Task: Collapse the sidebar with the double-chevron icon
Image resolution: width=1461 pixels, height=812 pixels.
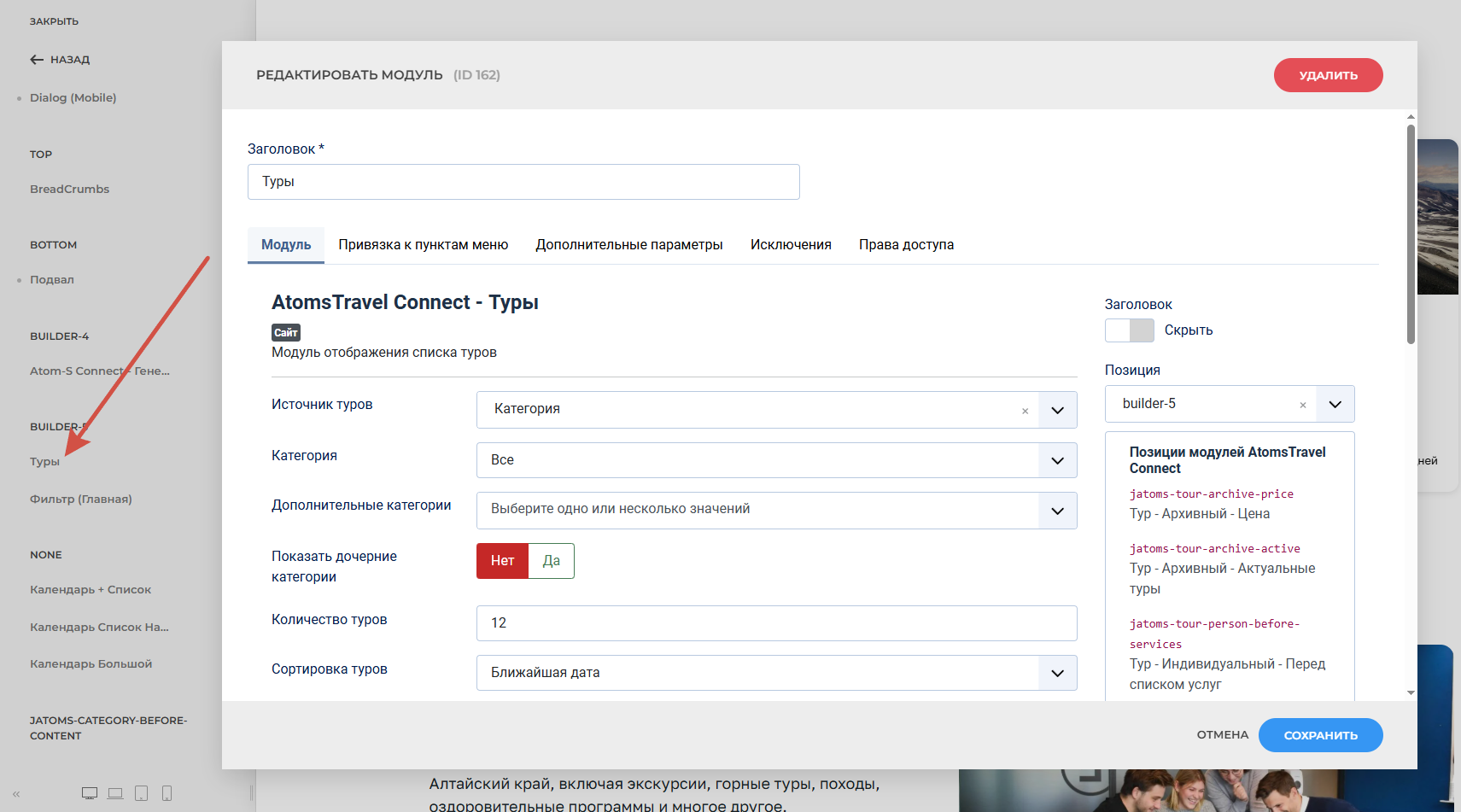Action: tap(16, 794)
